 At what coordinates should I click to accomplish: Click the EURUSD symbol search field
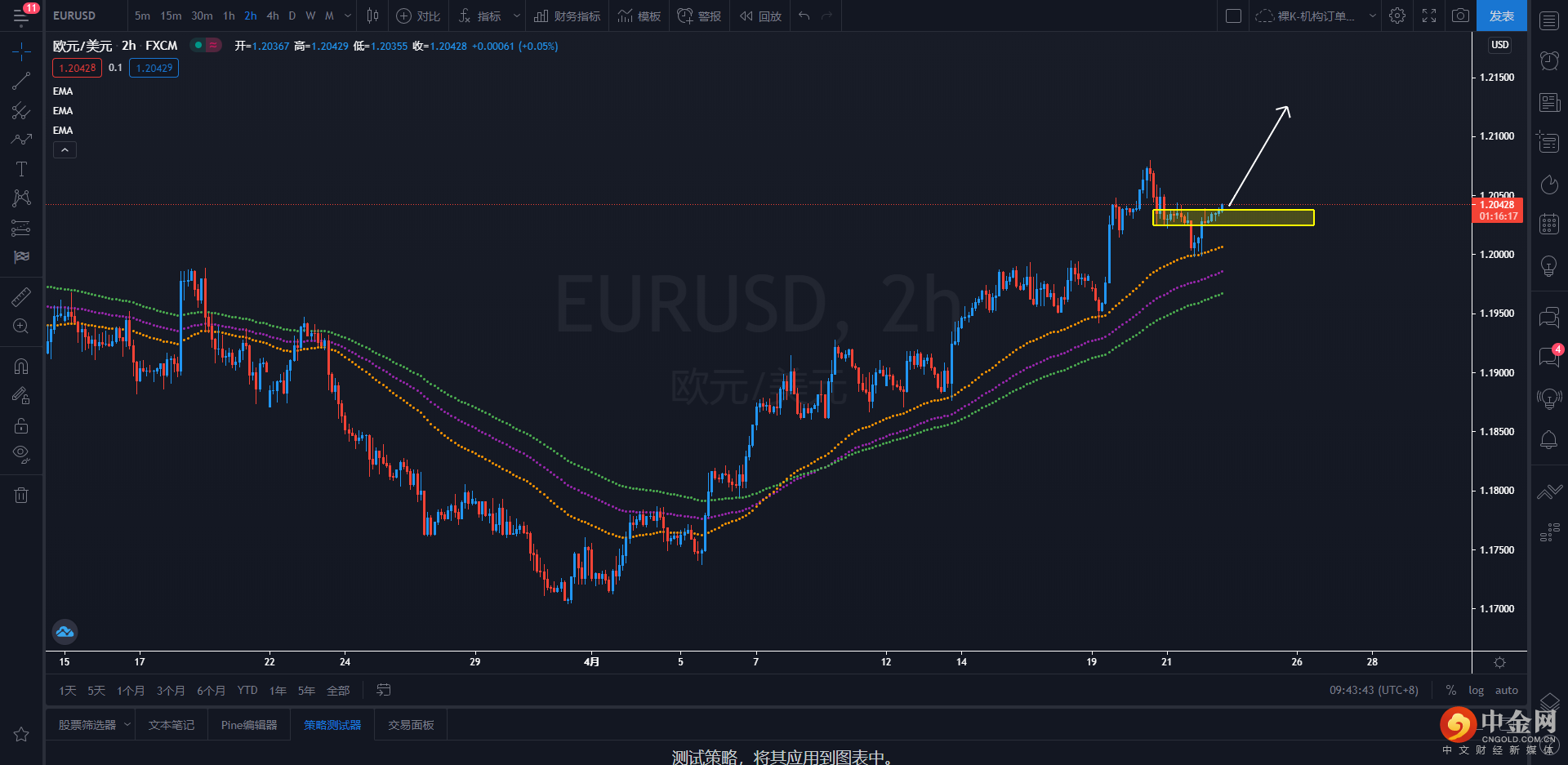85,16
